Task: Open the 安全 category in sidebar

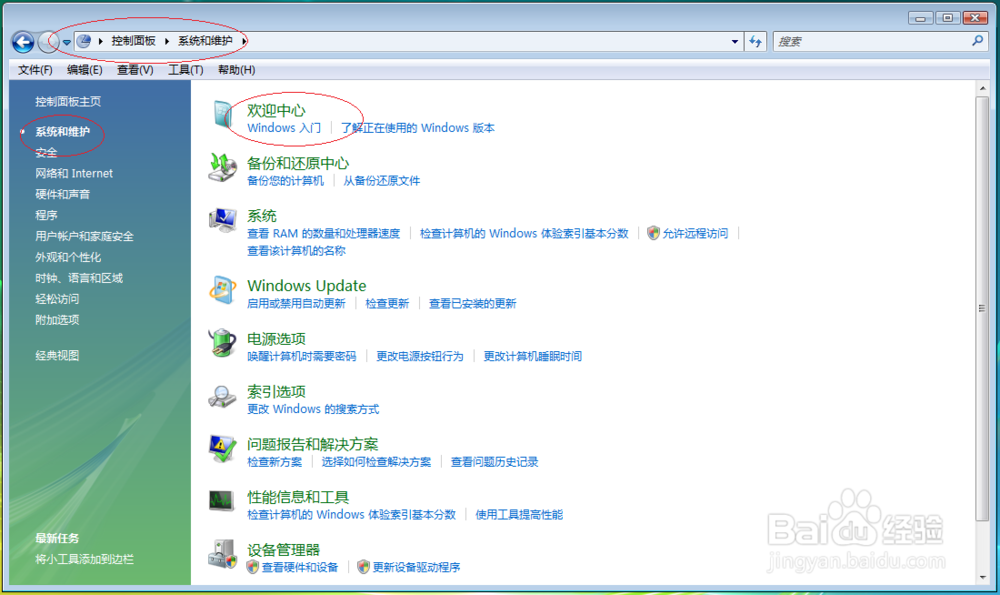Action: tap(46, 152)
